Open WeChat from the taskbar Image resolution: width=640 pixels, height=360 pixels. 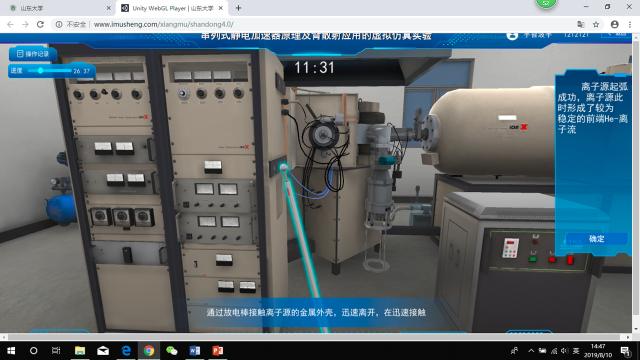tap(172, 351)
